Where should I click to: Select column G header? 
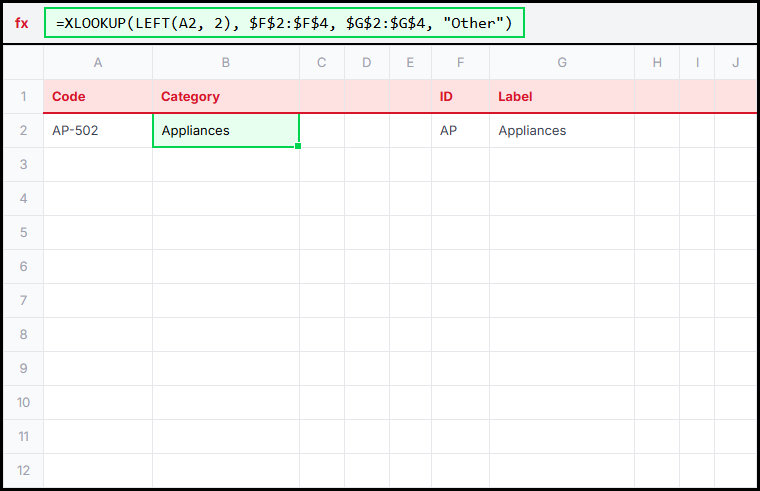[x=562, y=63]
